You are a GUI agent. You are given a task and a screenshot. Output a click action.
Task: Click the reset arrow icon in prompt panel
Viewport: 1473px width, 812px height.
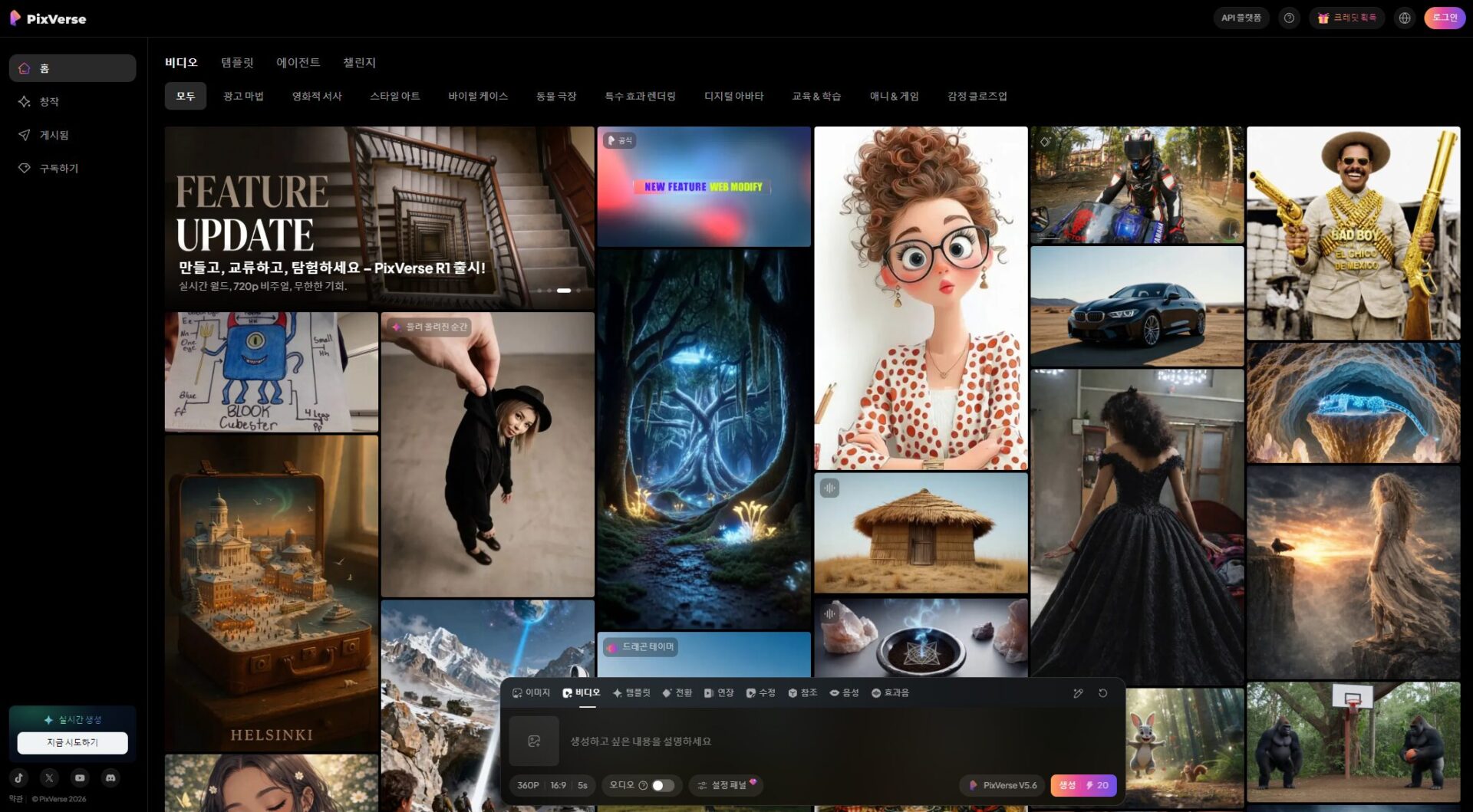[x=1102, y=693]
